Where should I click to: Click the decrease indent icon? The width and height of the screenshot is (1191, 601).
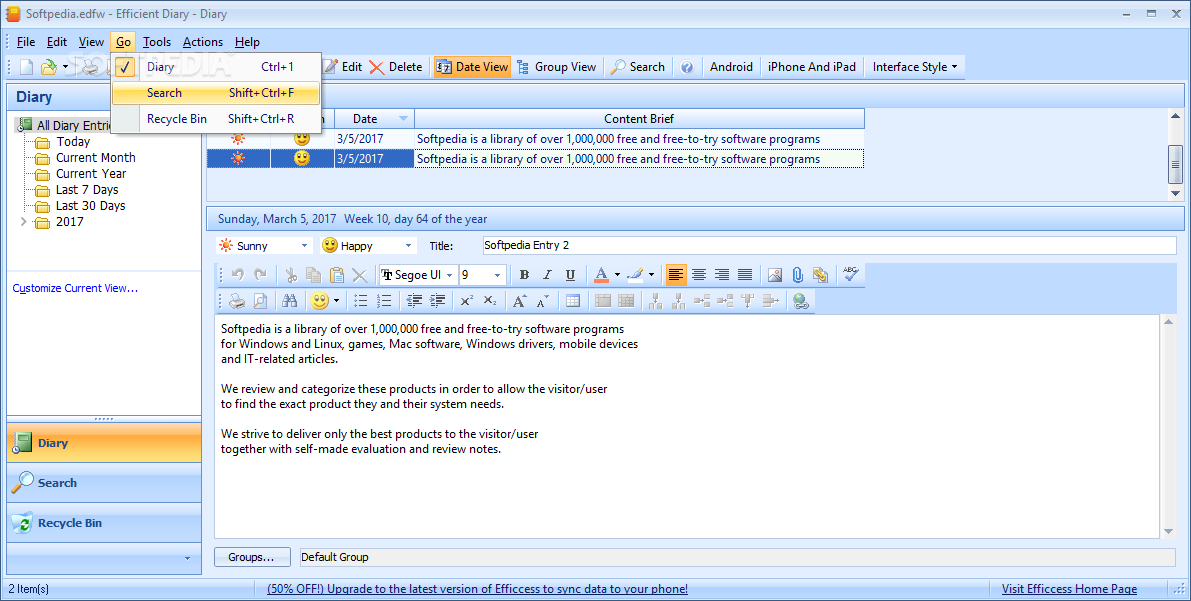click(414, 301)
